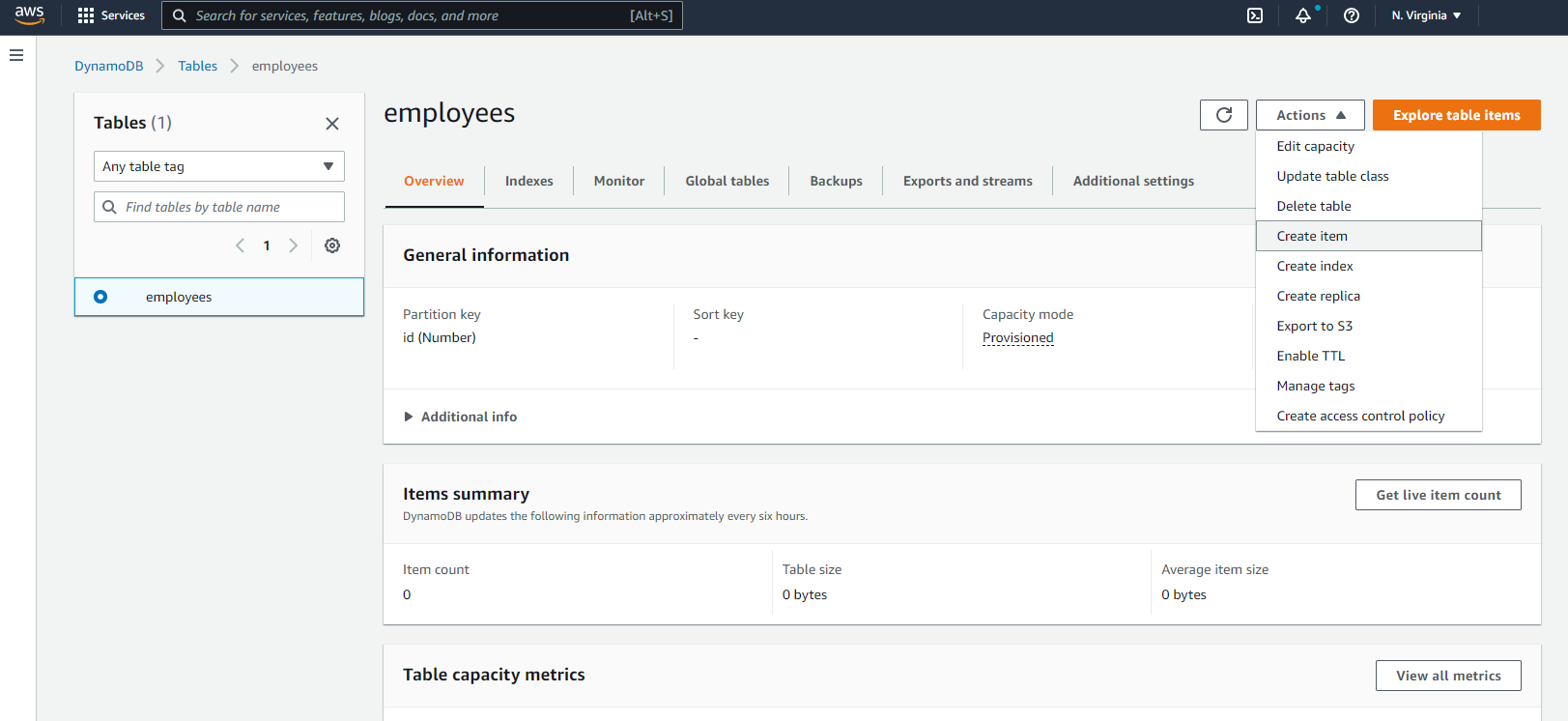Open the Additional settings tab
Viewport: 1568px width, 721px height.
[x=1133, y=181]
